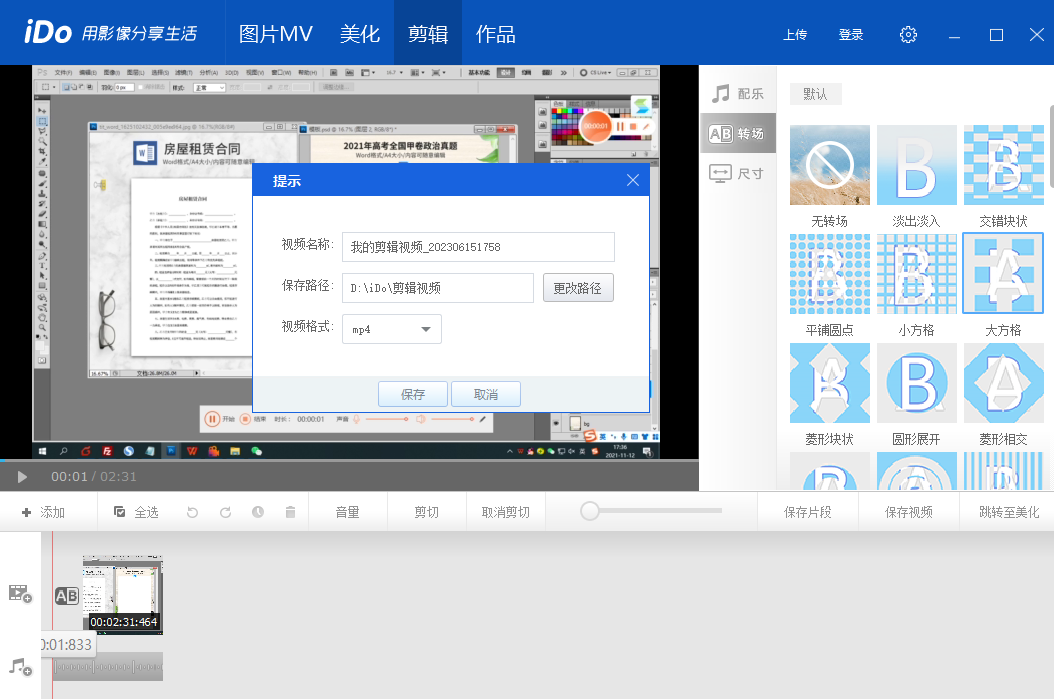Open the 图片MV menu item
The image size is (1054, 699).
[x=278, y=33]
